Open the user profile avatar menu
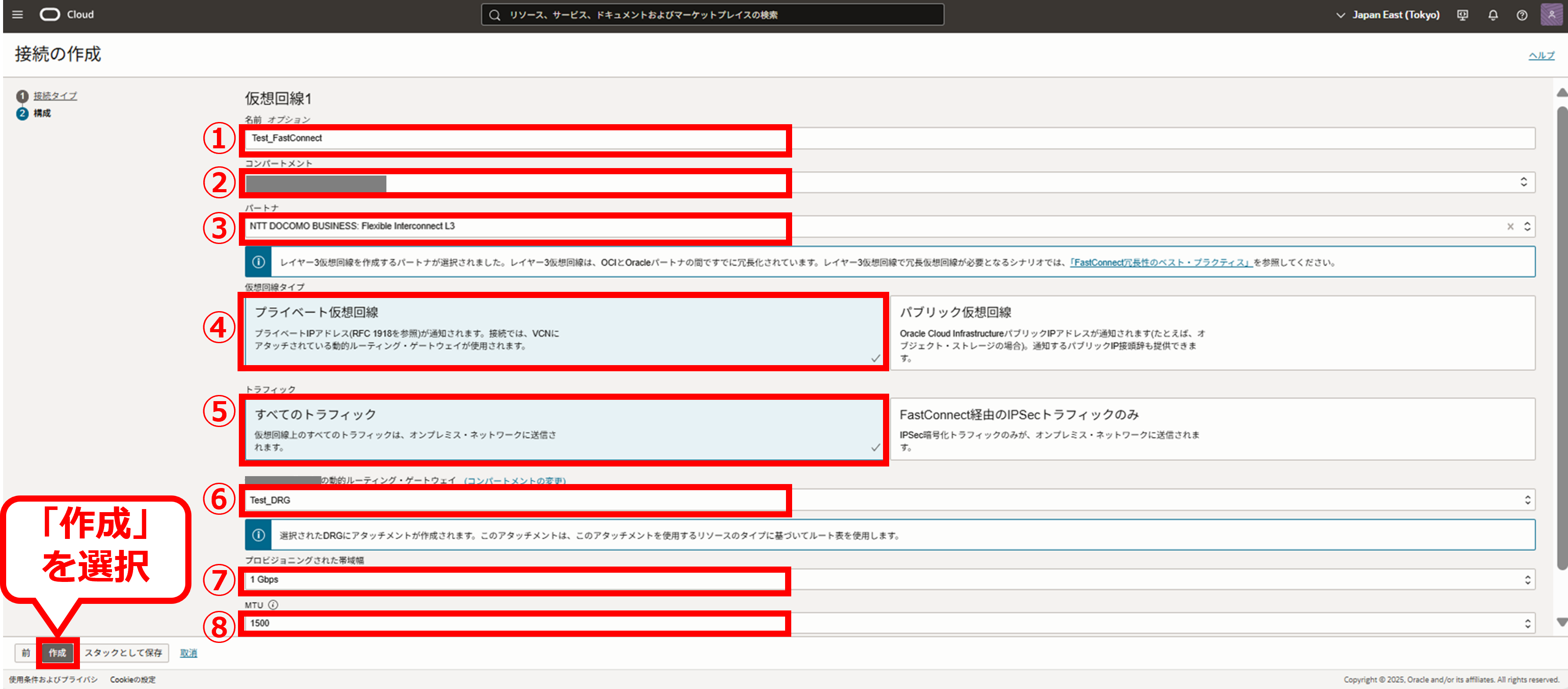The height and width of the screenshot is (689, 1568). [1551, 14]
